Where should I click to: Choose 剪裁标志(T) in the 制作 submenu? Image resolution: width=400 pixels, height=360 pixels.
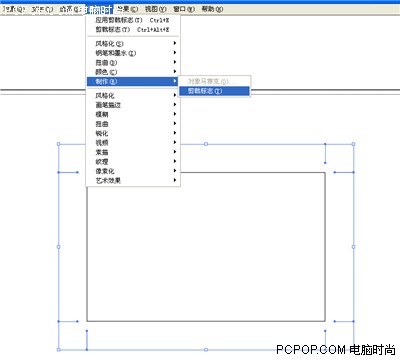[214, 91]
